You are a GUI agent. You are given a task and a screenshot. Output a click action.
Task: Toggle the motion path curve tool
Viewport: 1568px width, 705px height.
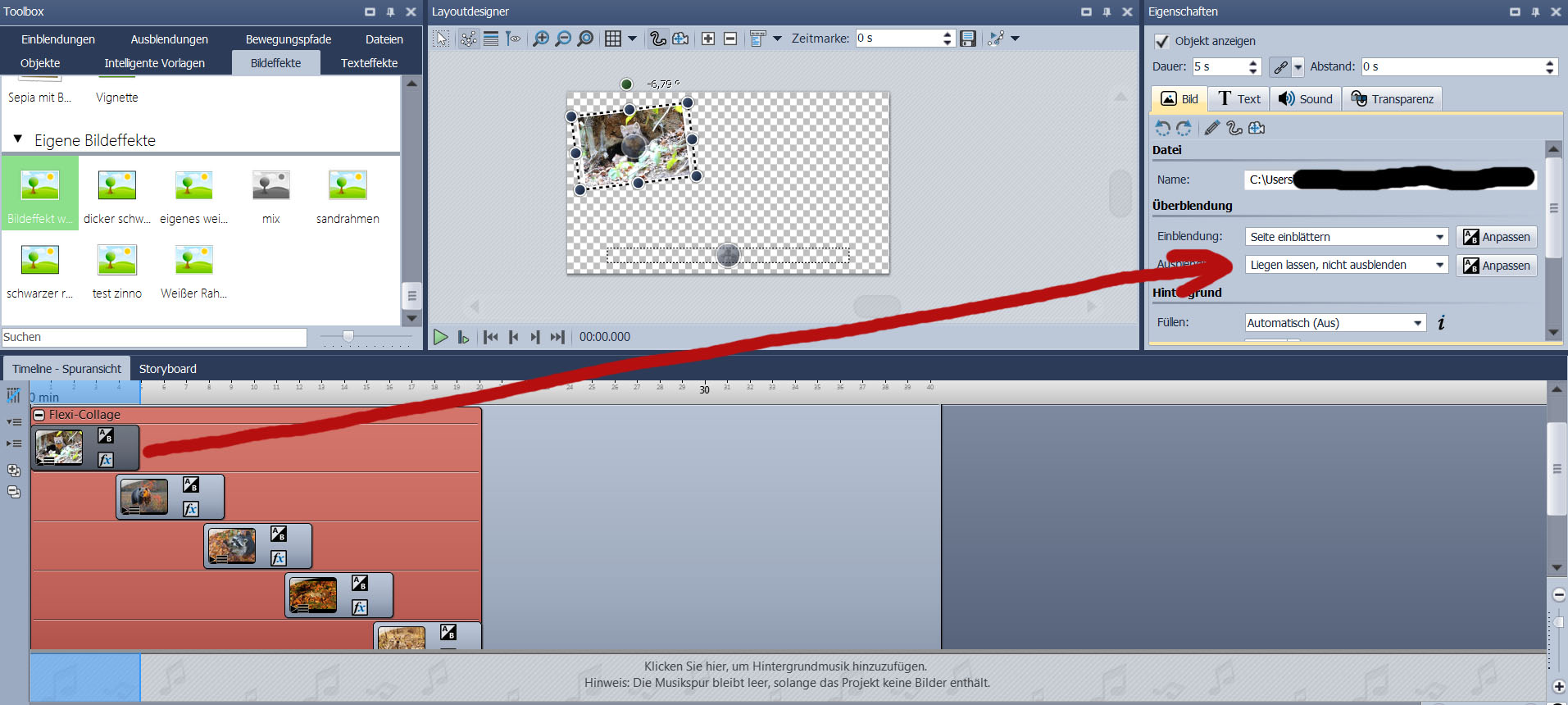click(657, 39)
